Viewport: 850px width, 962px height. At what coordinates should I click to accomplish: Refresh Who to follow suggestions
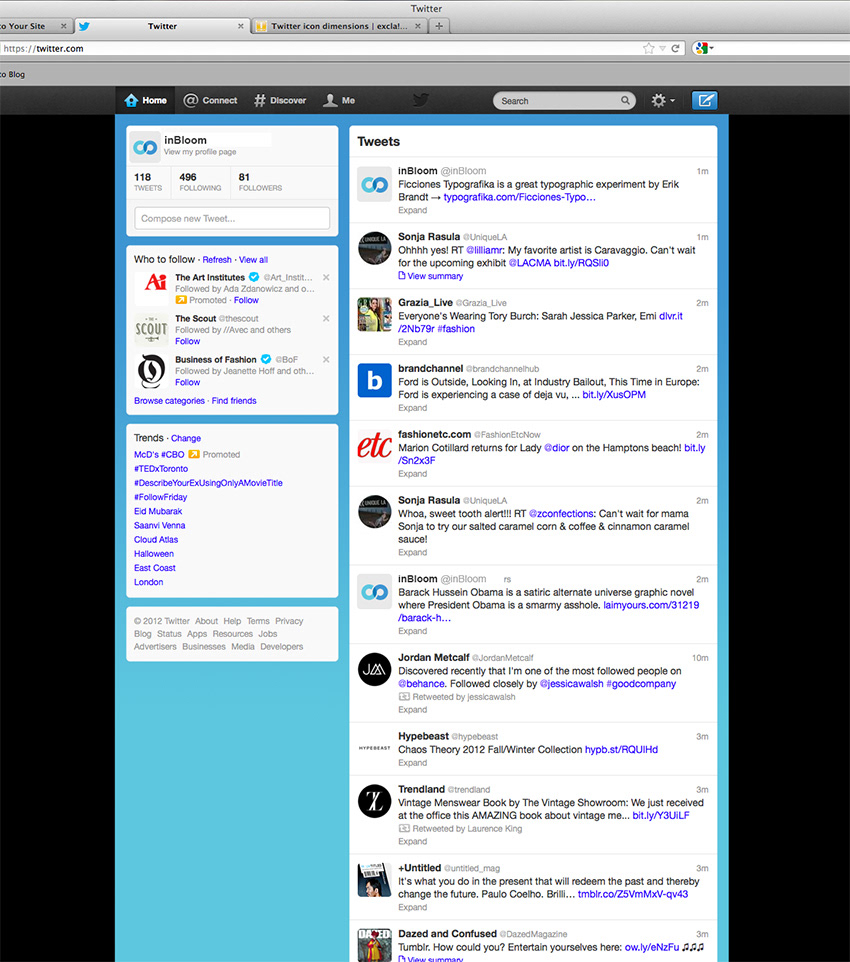217,260
